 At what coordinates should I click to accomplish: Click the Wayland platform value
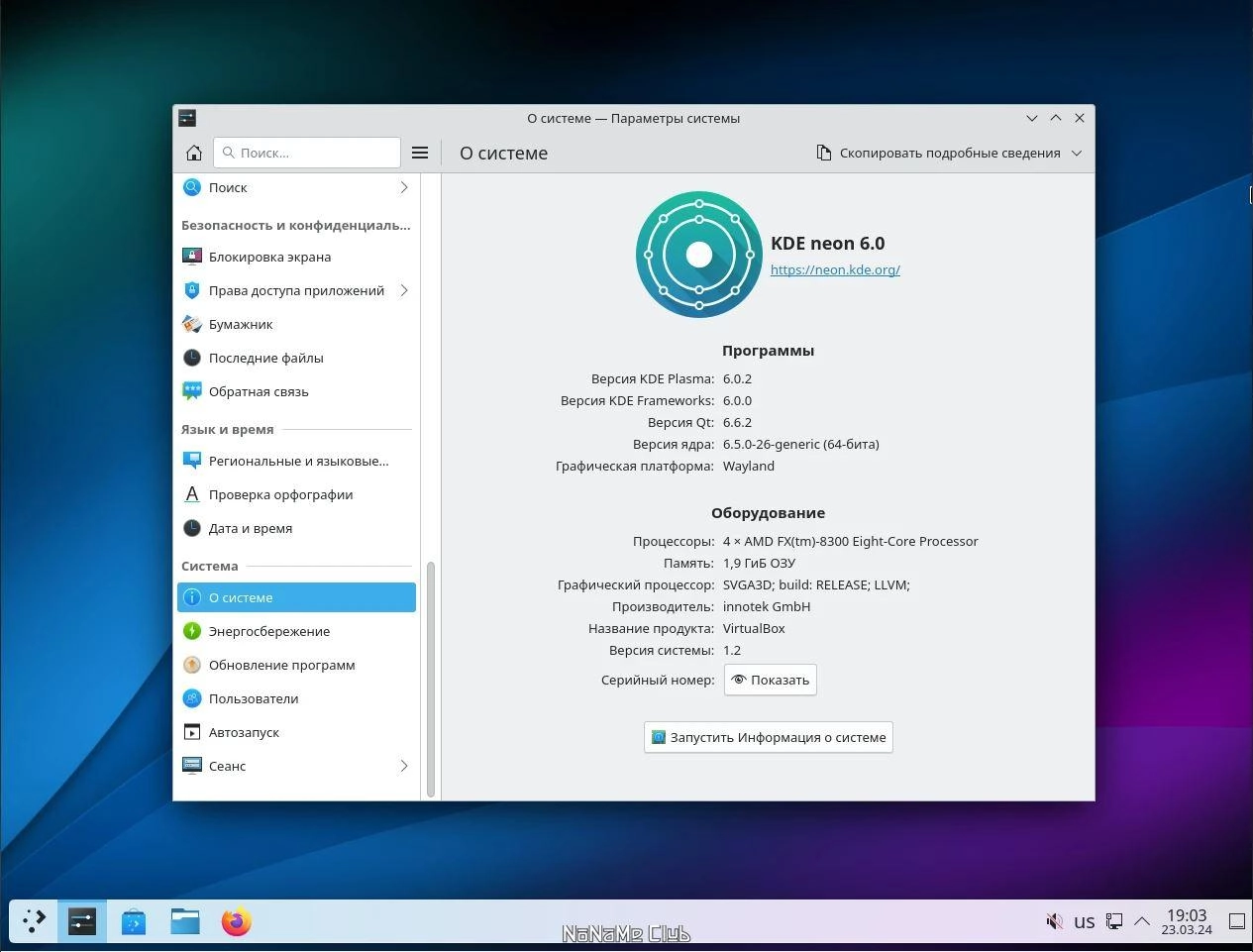pos(749,466)
